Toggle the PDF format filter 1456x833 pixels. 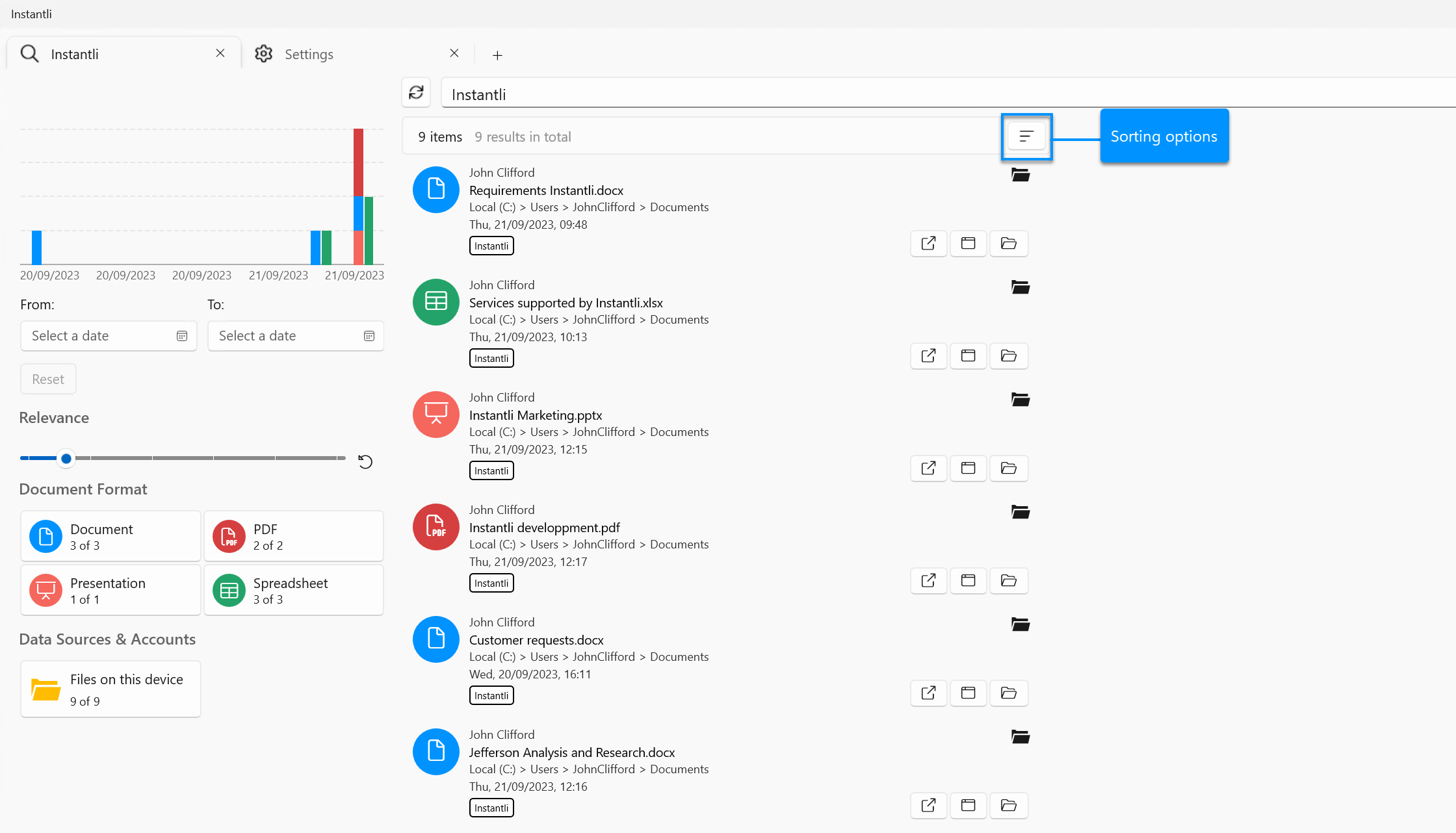click(294, 537)
